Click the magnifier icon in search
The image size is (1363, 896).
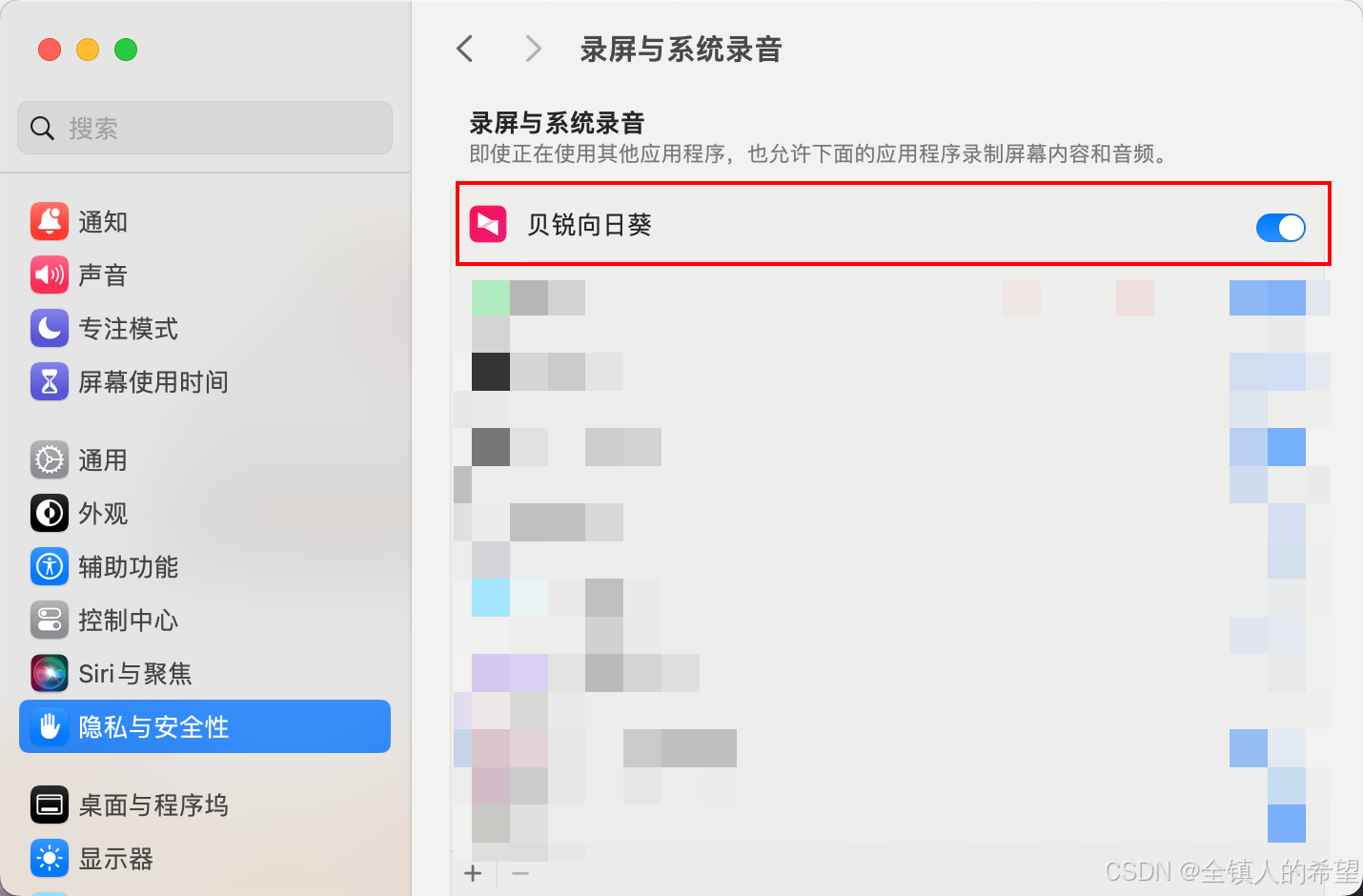[x=42, y=128]
